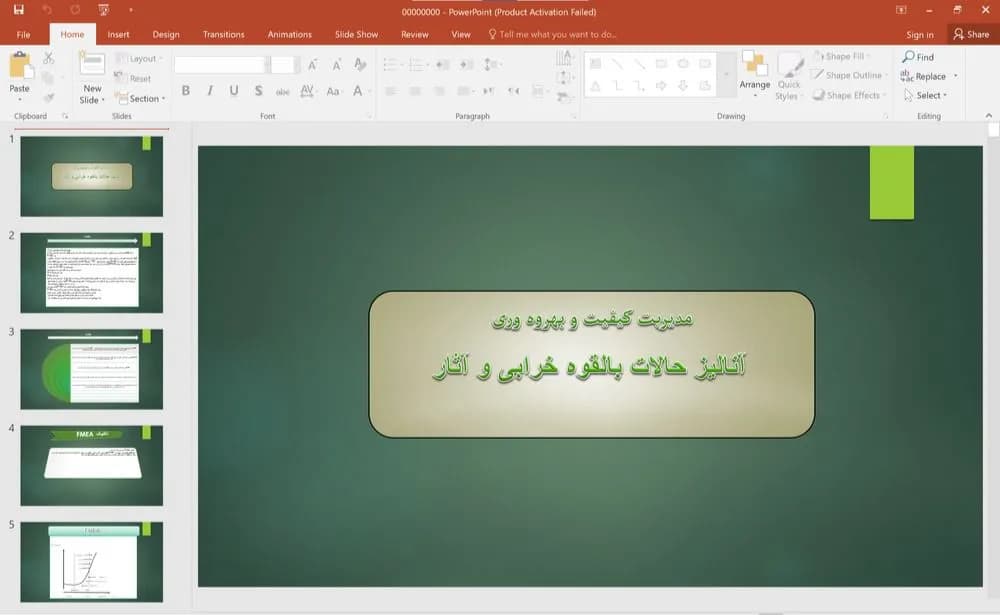The height and width of the screenshot is (615, 1000).
Task: Select slide 5 chart thumbnail
Action: (x=92, y=562)
